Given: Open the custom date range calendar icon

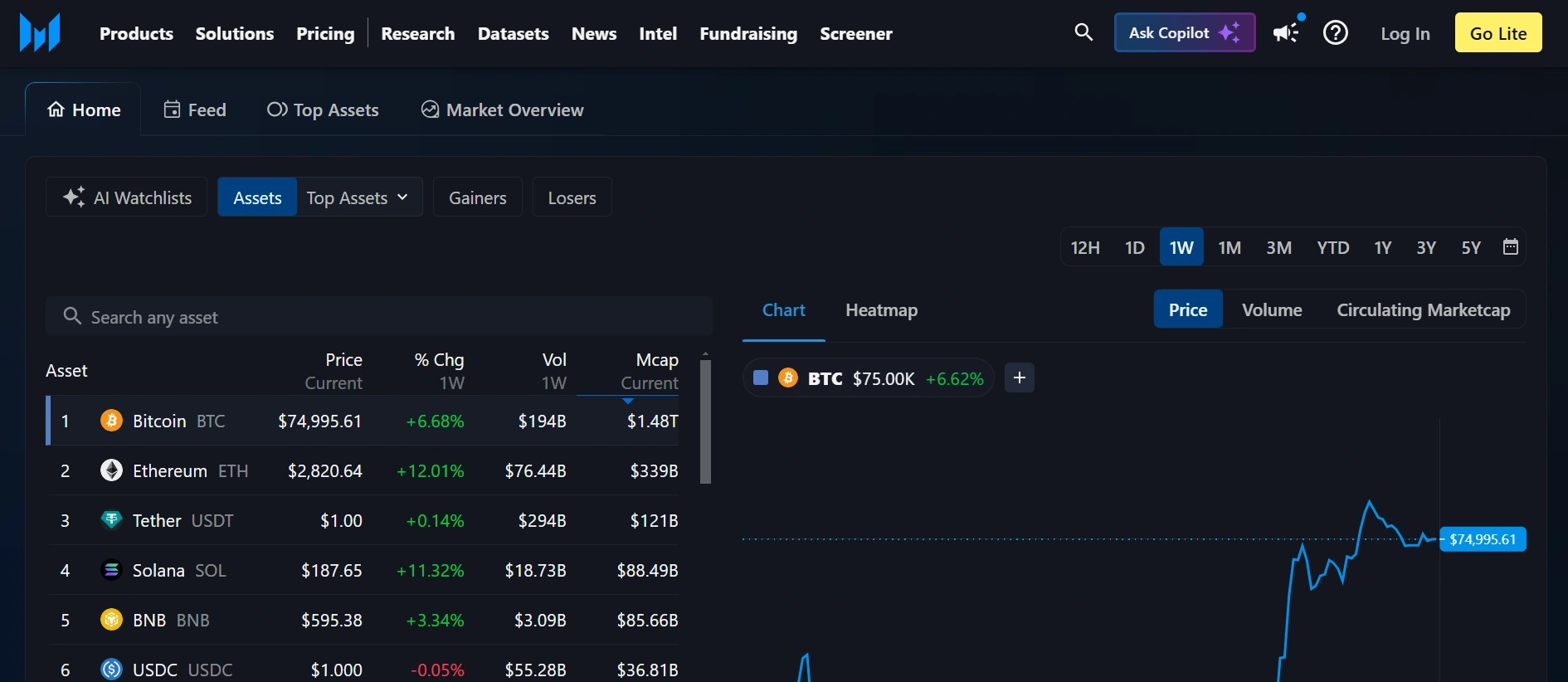Looking at the screenshot, I should [x=1511, y=247].
